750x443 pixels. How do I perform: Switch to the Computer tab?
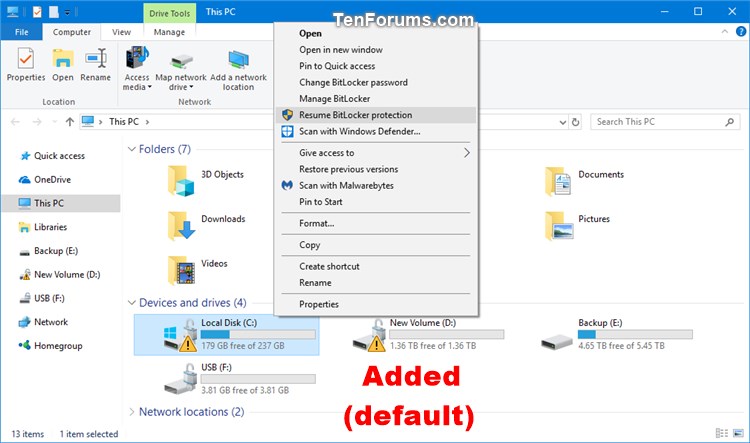[x=72, y=32]
